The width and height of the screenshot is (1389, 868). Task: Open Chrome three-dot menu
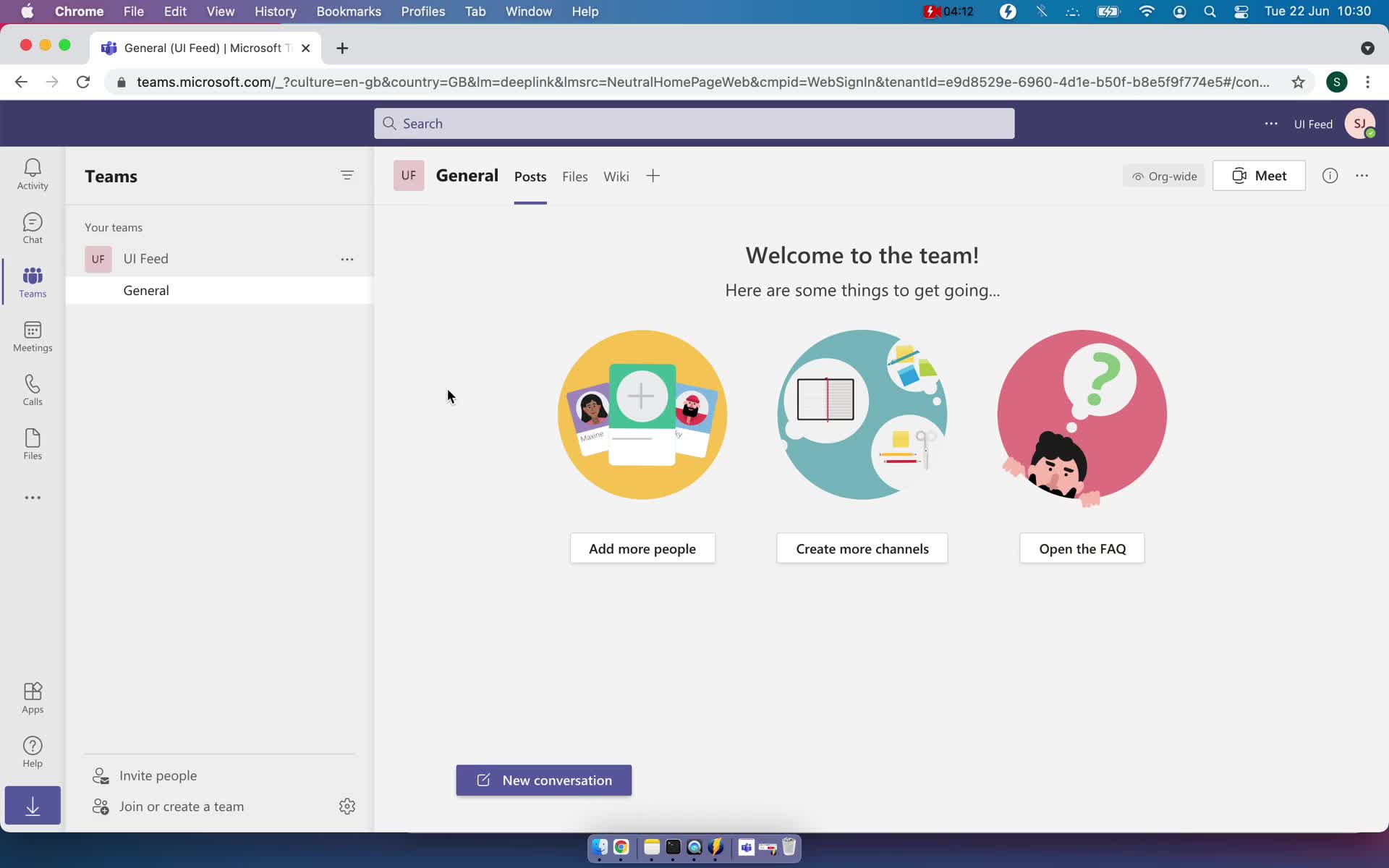(1367, 82)
